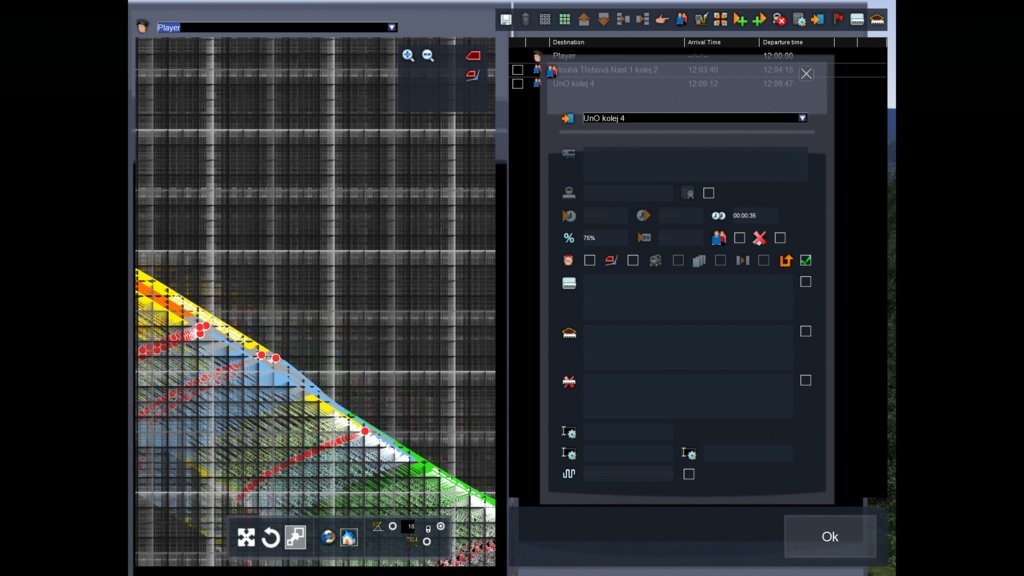
Task: Click the station building icon in top toolbar
Action: click(x=877, y=20)
